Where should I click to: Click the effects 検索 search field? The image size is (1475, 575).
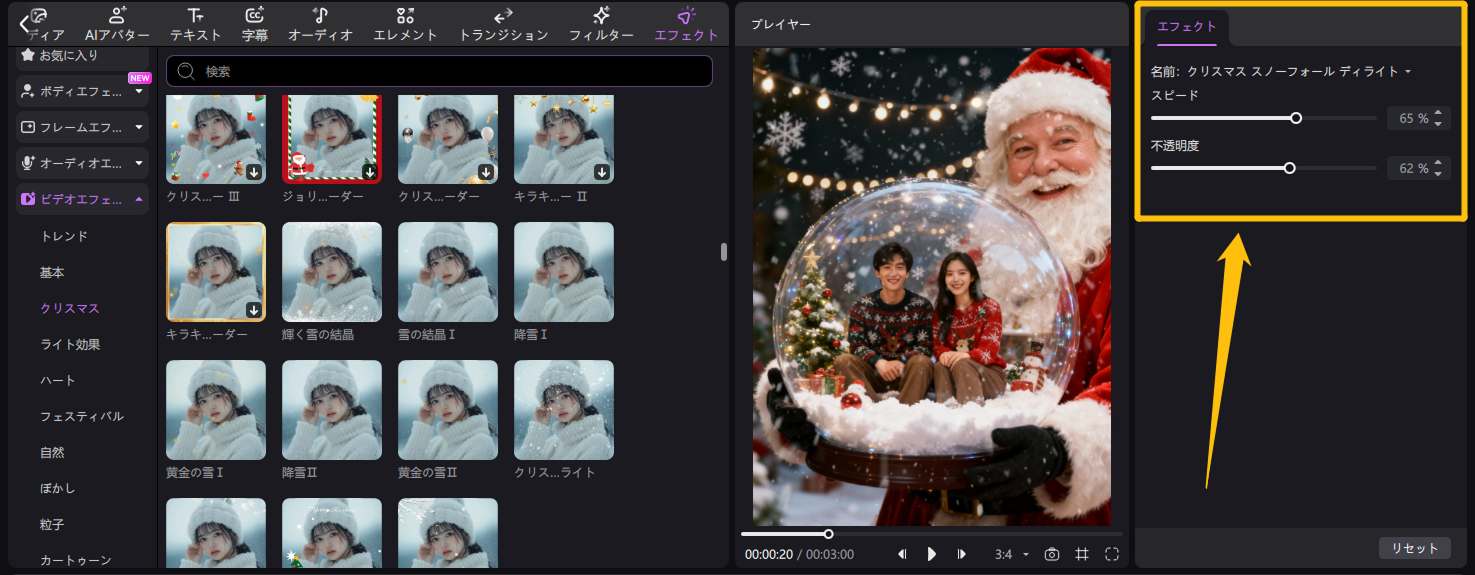[x=439, y=71]
